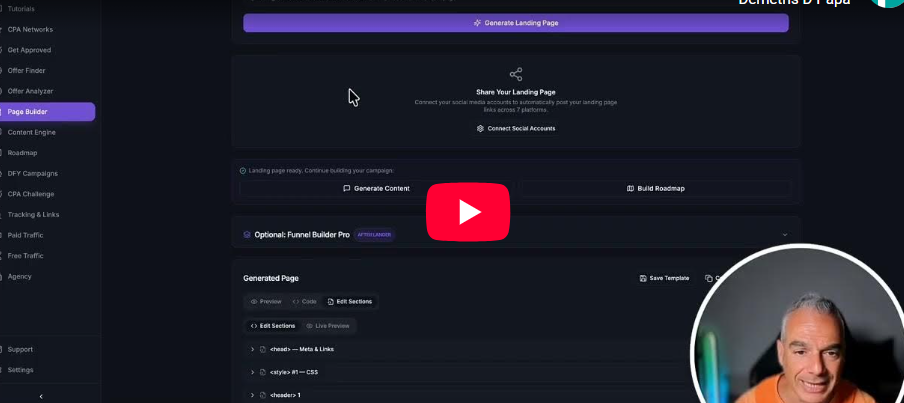
Task: Open Tracking & Links in the sidebar
Action: (x=33, y=214)
